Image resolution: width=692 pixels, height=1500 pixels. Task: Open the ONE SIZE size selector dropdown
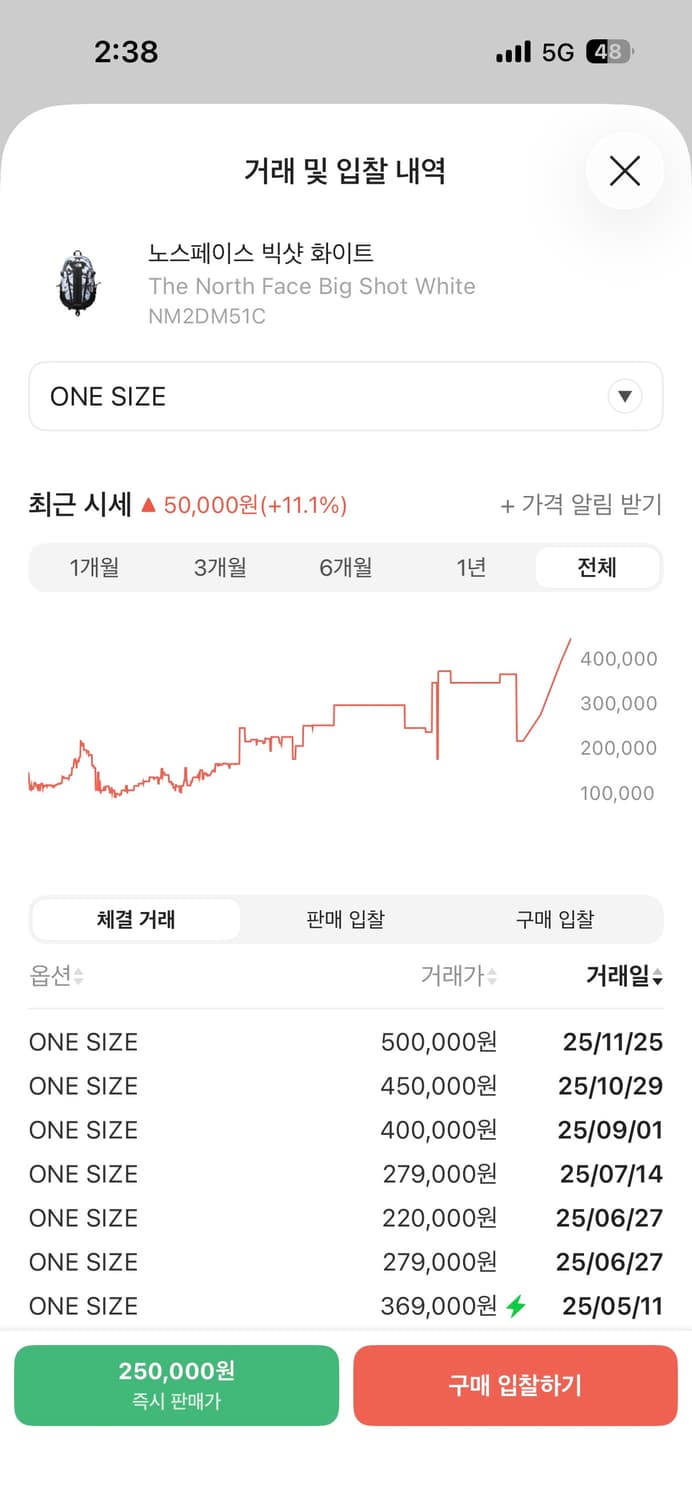pos(345,396)
